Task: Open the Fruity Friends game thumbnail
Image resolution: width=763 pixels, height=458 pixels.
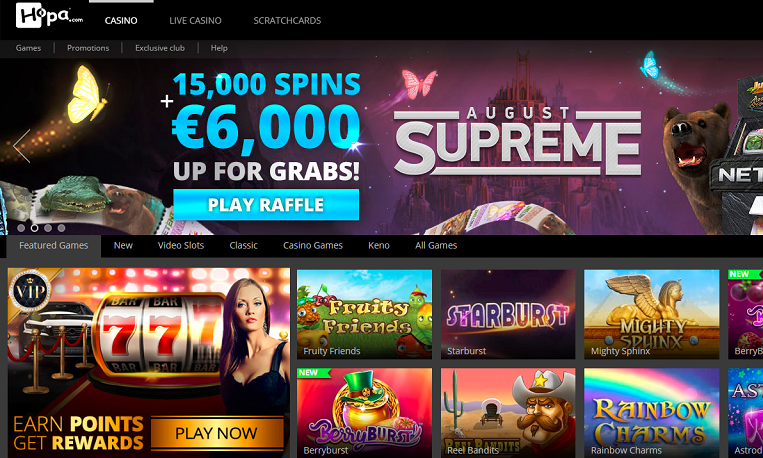Action: pos(364,314)
